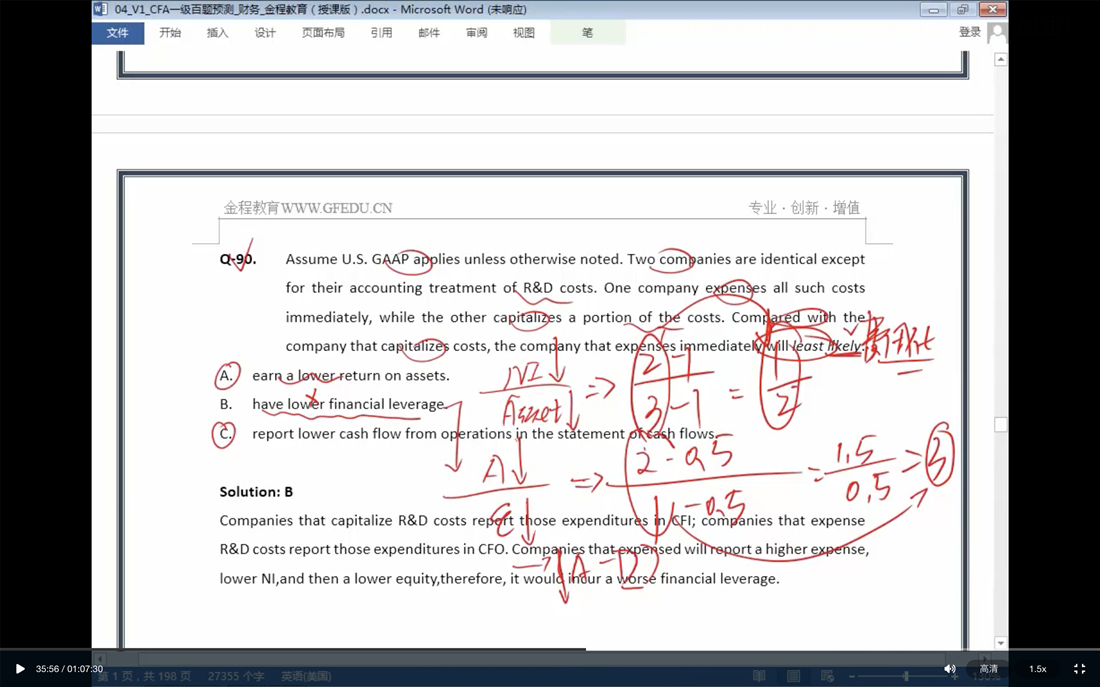The width and height of the screenshot is (1100, 687).
Task: Seek on the video progress bar
Action: [x=550, y=649]
